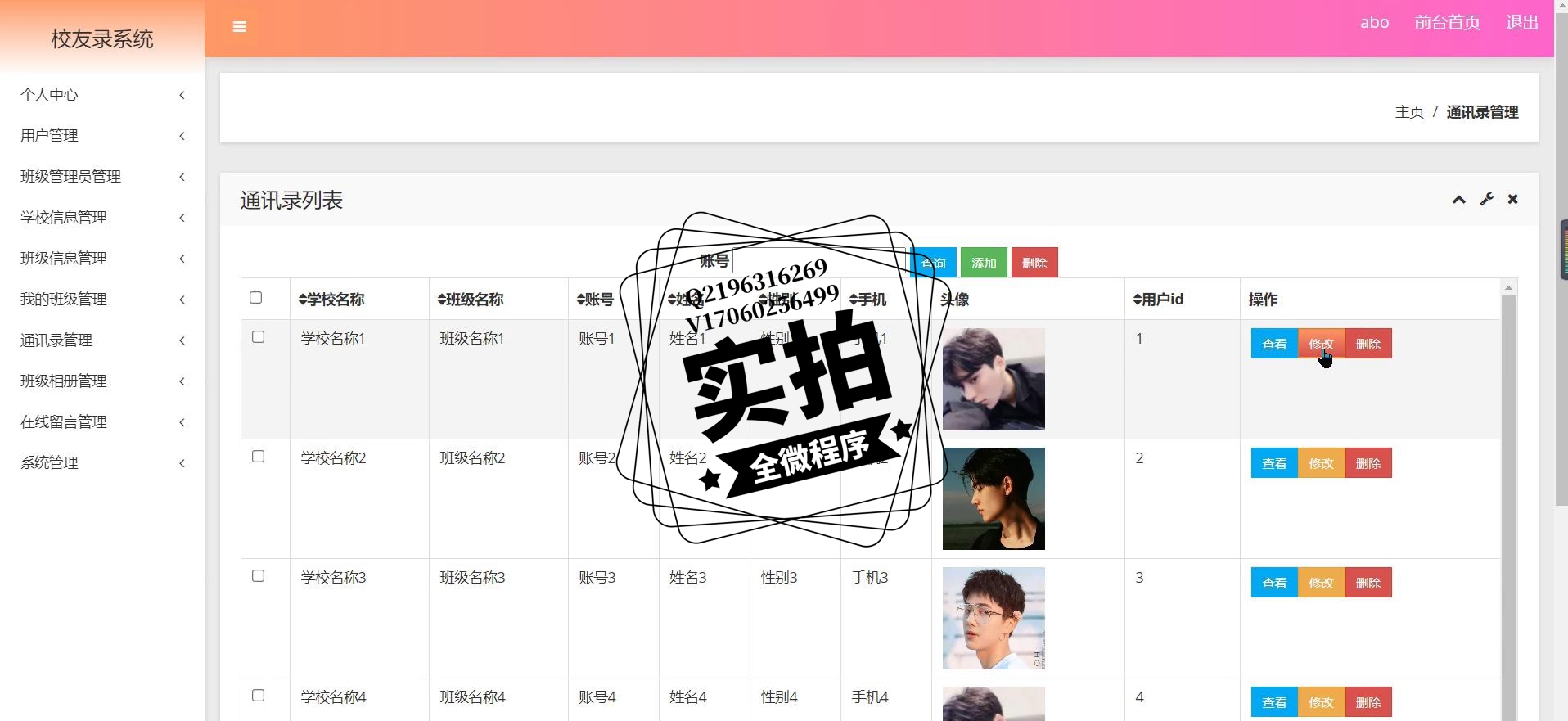
Task: Check the row checkbox for 学校名称3
Action: (x=259, y=576)
